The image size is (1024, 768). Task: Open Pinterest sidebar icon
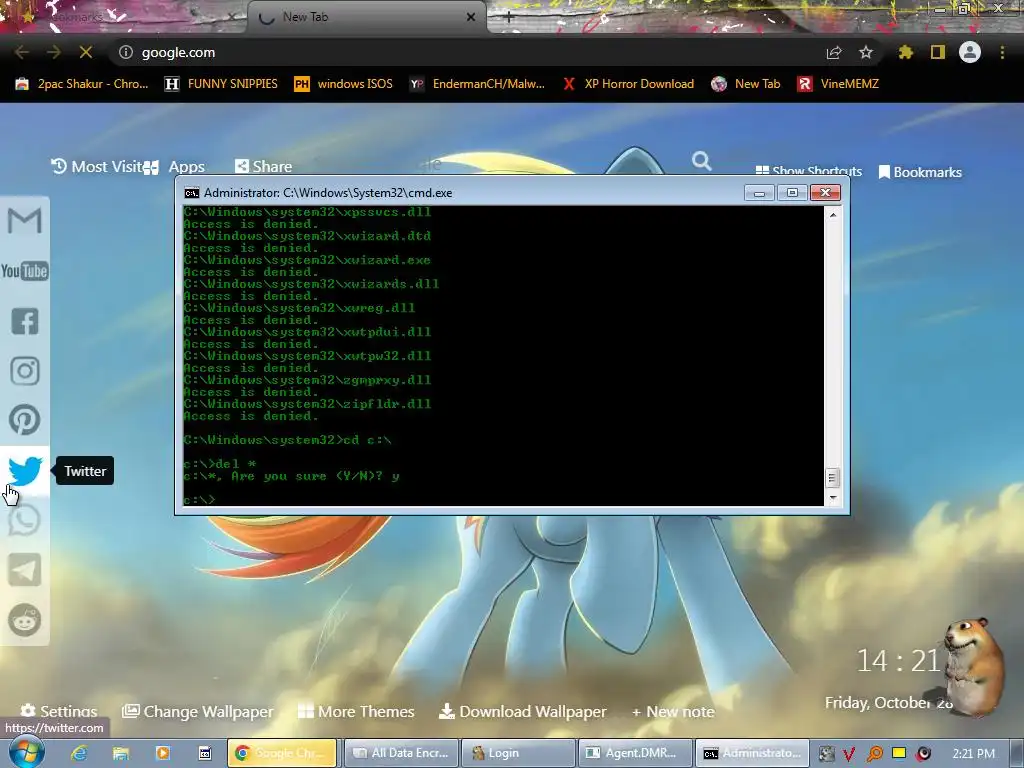[25, 420]
